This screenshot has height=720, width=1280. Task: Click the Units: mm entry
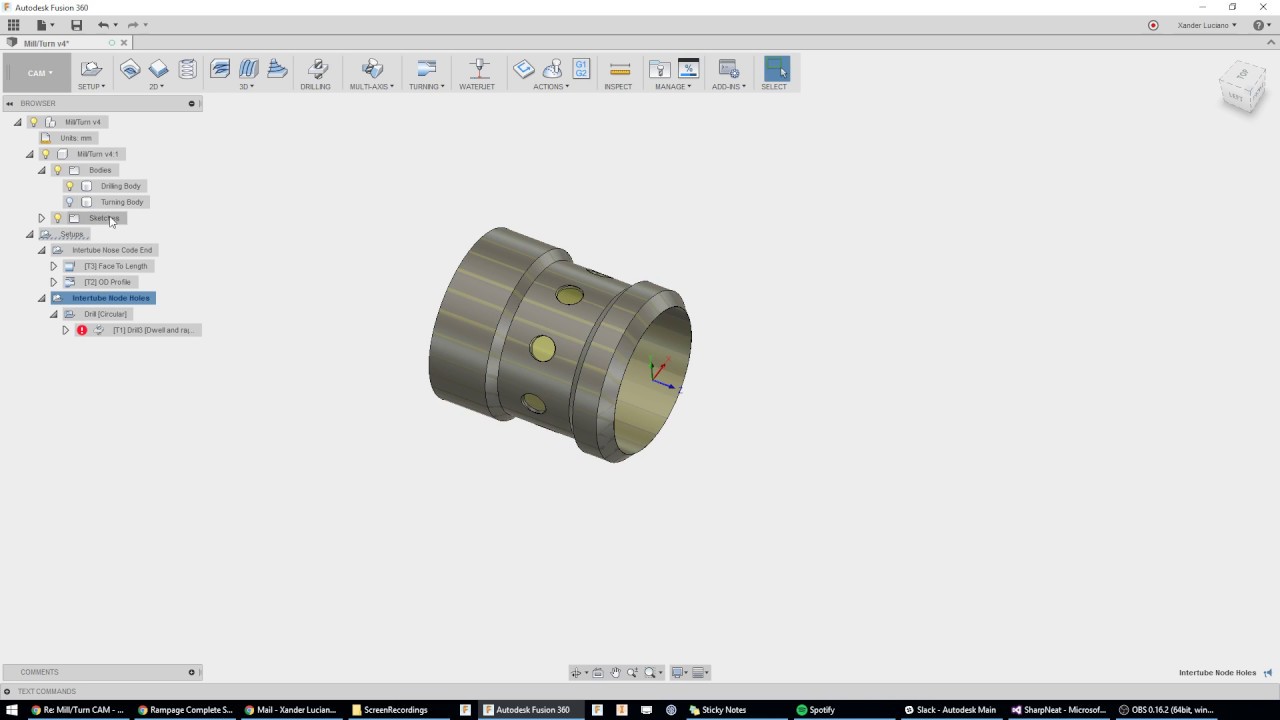click(x=76, y=138)
